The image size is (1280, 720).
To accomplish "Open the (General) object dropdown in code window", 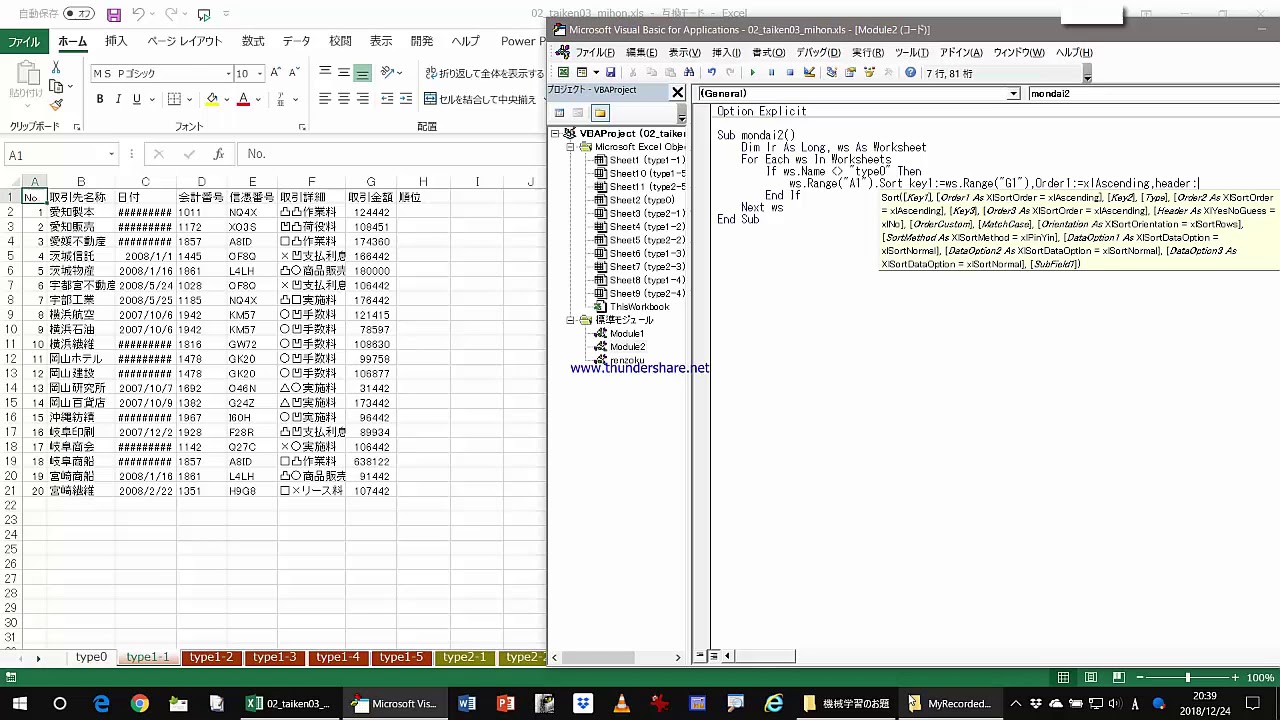I will (1013, 94).
